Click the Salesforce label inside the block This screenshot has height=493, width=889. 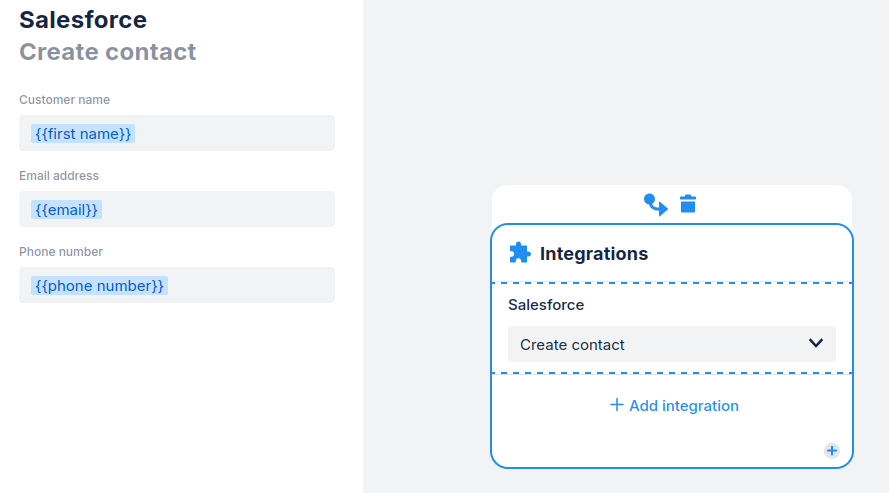click(546, 305)
